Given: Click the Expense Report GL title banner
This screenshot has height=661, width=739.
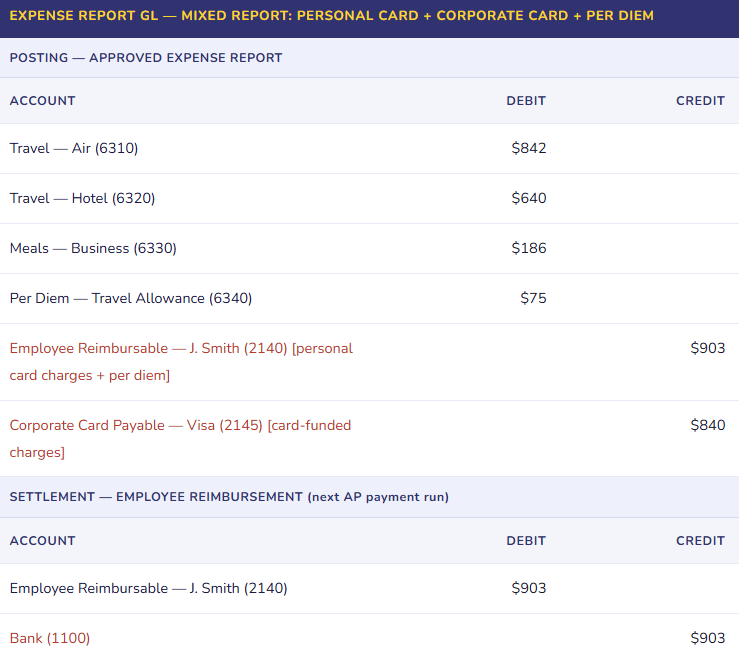Looking at the screenshot, I should point(331,16).
